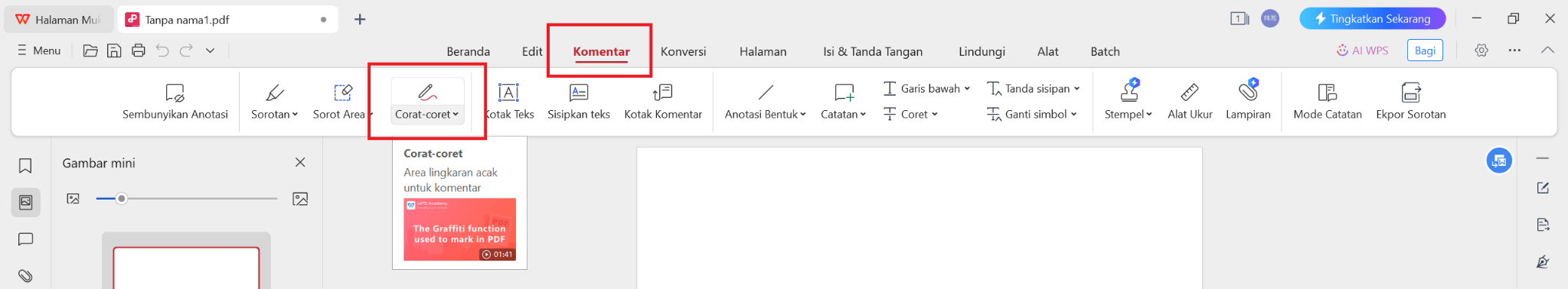Select Anotasi Bentuk line tool
The image size is (1568, 289).
(x=765, y=102)
